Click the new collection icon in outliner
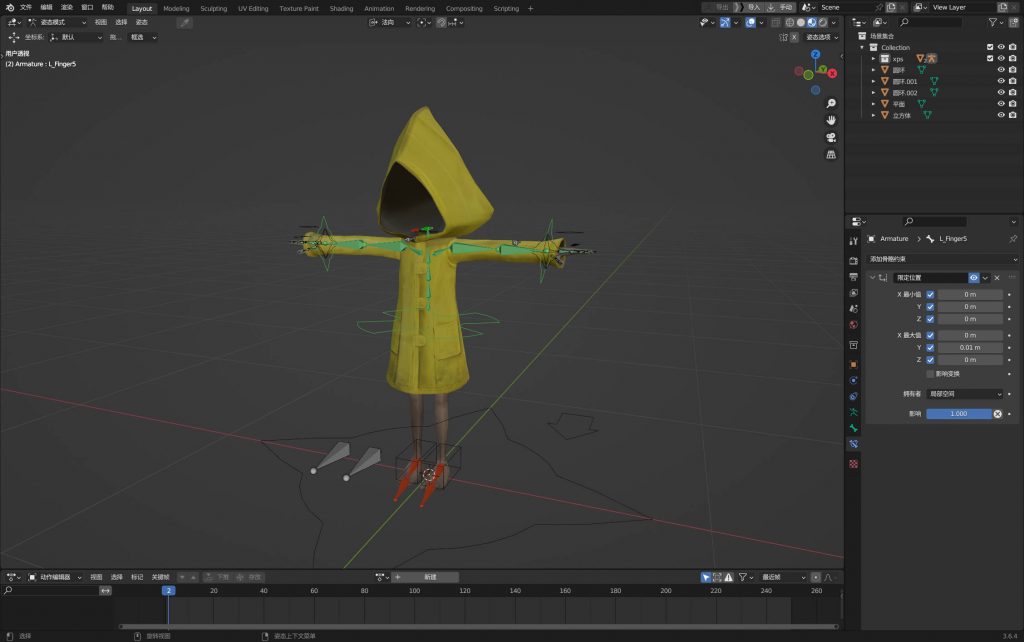Image resolution: width=1024 pixels, height=642 pixels. (1014, 22)
